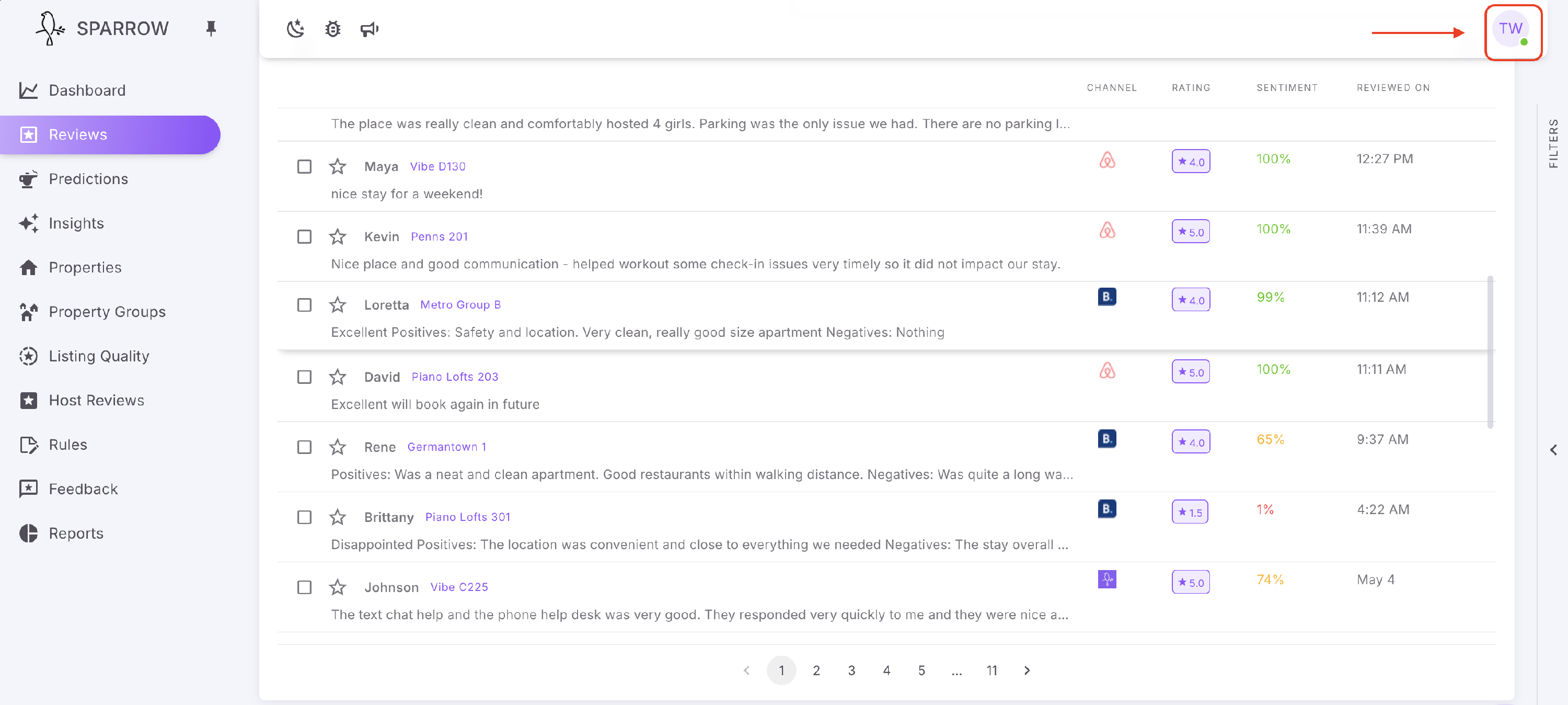
Task: Open the Dashboard menu item
Action: click(110, 90)
